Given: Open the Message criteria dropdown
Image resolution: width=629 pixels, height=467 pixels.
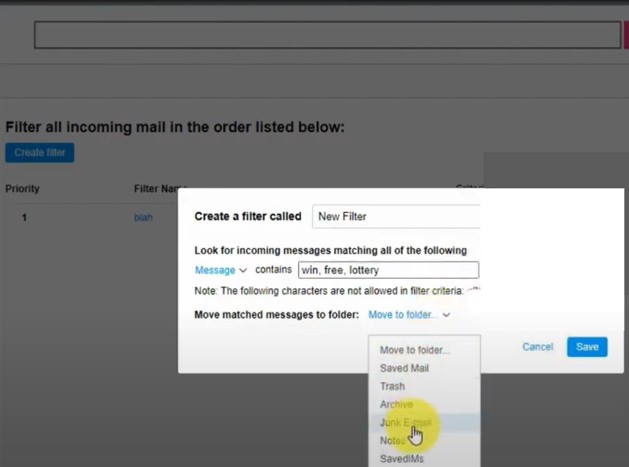Looking at the screenshot, I should coord(221,270).
